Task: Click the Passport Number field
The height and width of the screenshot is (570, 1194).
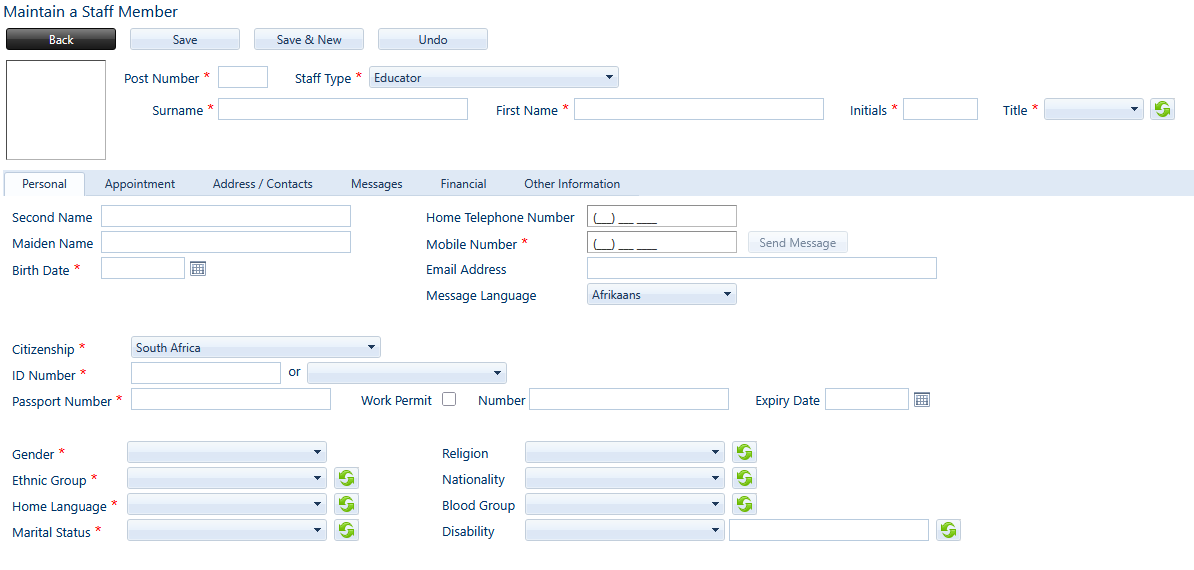Action: (231, 399)
